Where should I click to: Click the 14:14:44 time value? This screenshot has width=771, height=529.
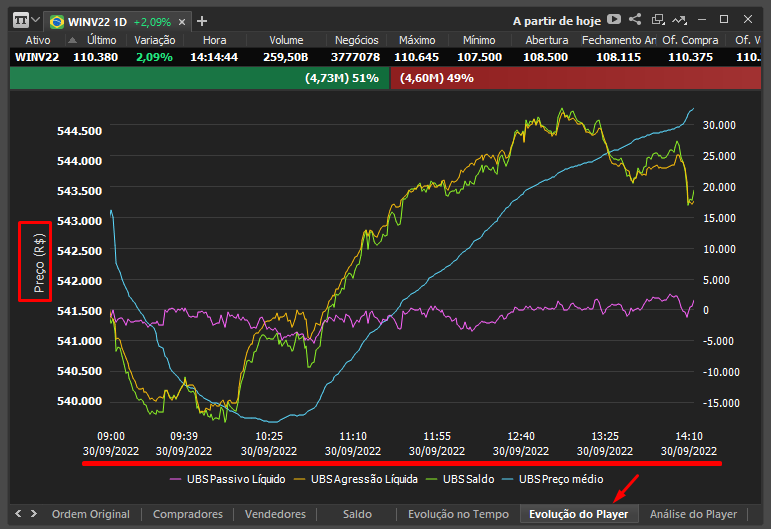214,57
